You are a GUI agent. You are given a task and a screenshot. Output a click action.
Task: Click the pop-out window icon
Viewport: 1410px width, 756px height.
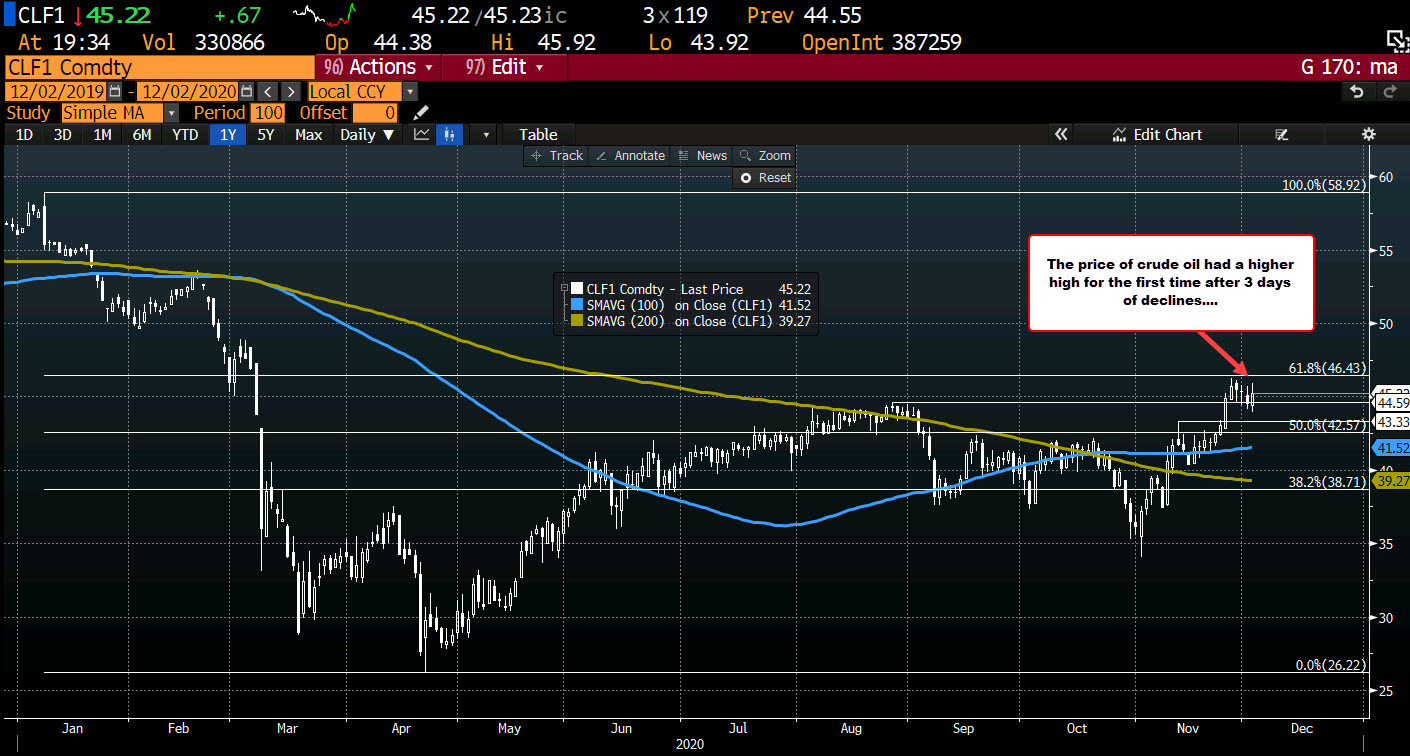(1396, 40)
